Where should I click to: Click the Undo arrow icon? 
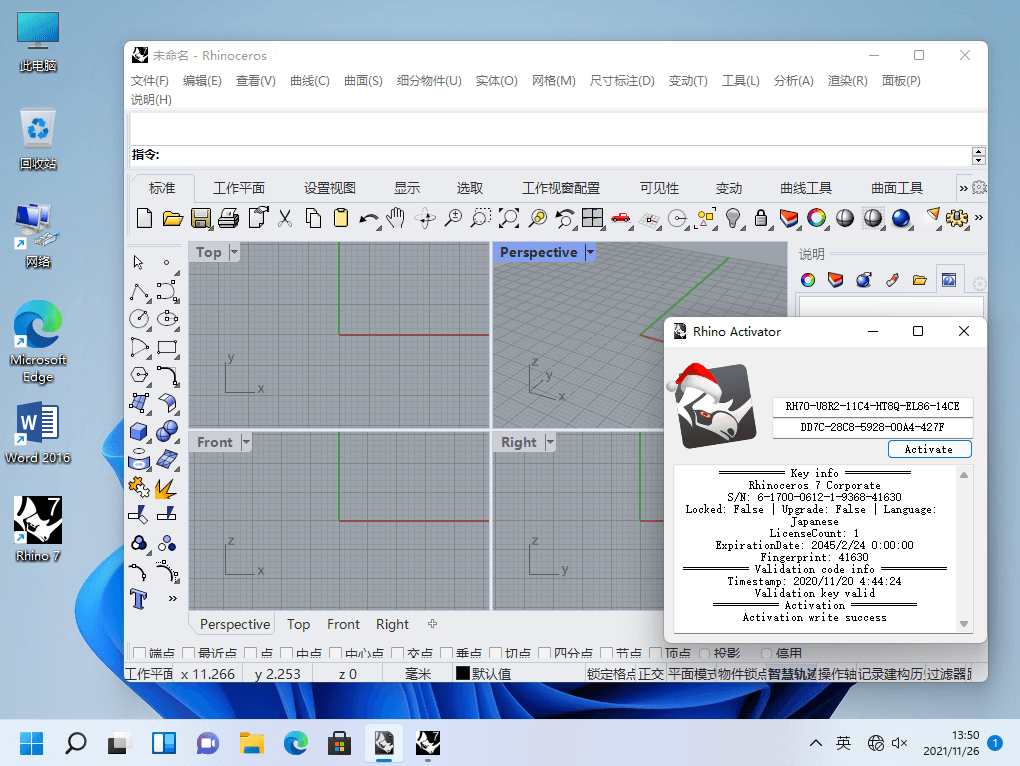point(369,218)
